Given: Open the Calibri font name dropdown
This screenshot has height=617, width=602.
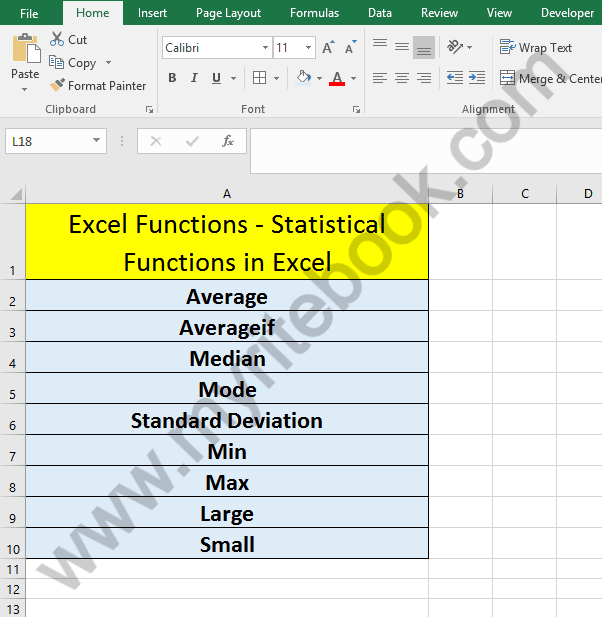Looking at the screenshot, I should click(x=266, y=48).
